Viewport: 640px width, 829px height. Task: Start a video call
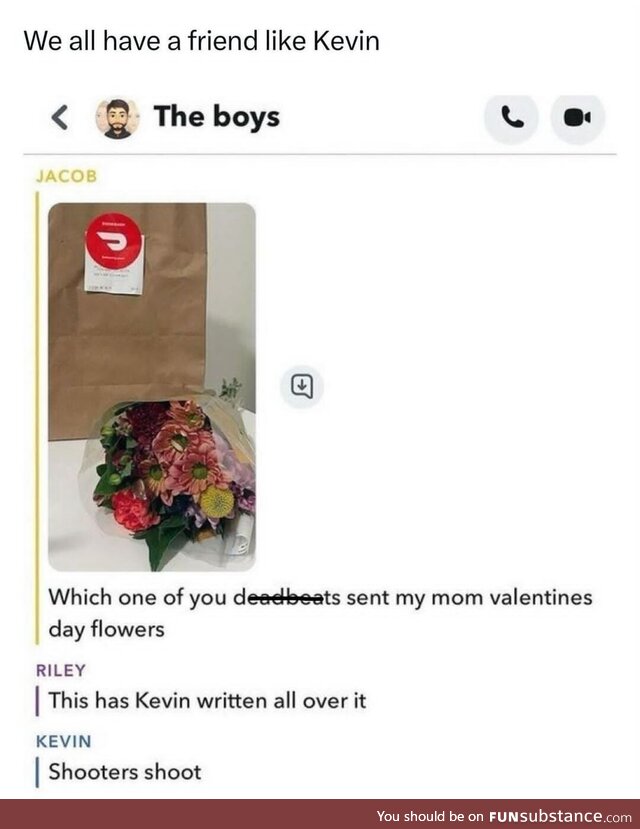click(577, 118)
